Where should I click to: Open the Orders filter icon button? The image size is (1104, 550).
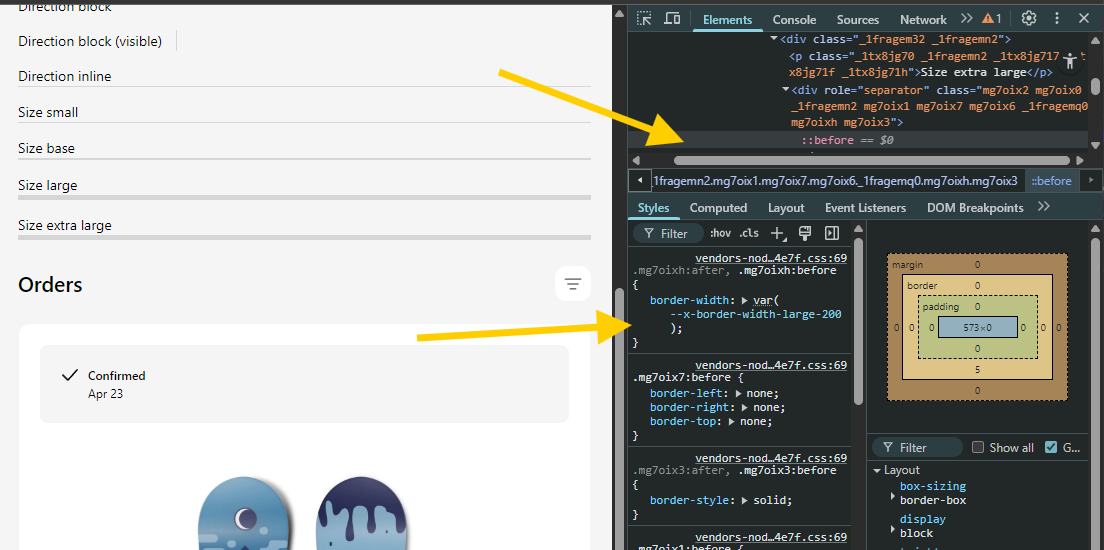pos(573,284)
